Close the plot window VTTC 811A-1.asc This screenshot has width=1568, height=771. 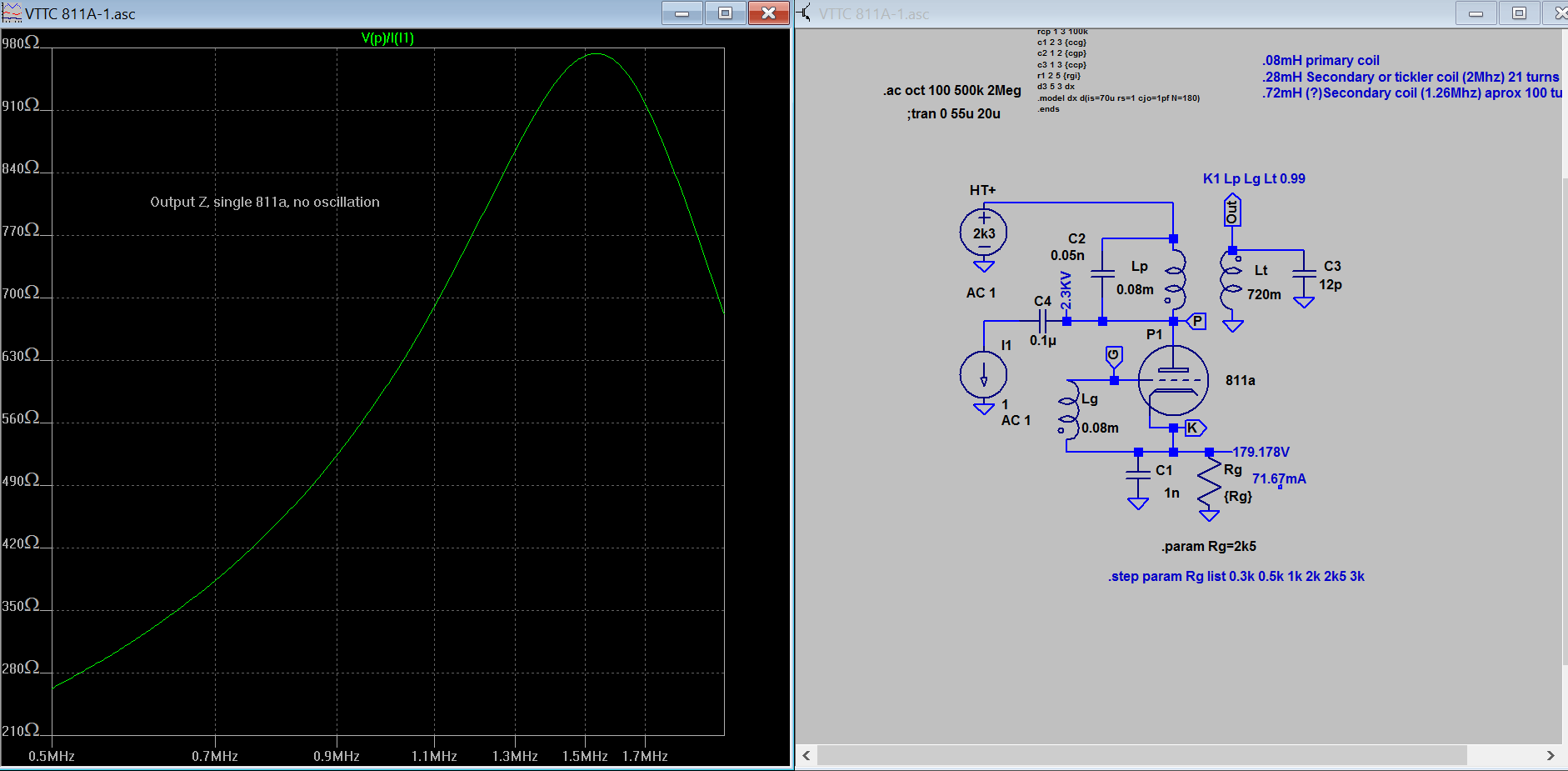point(768,13)
